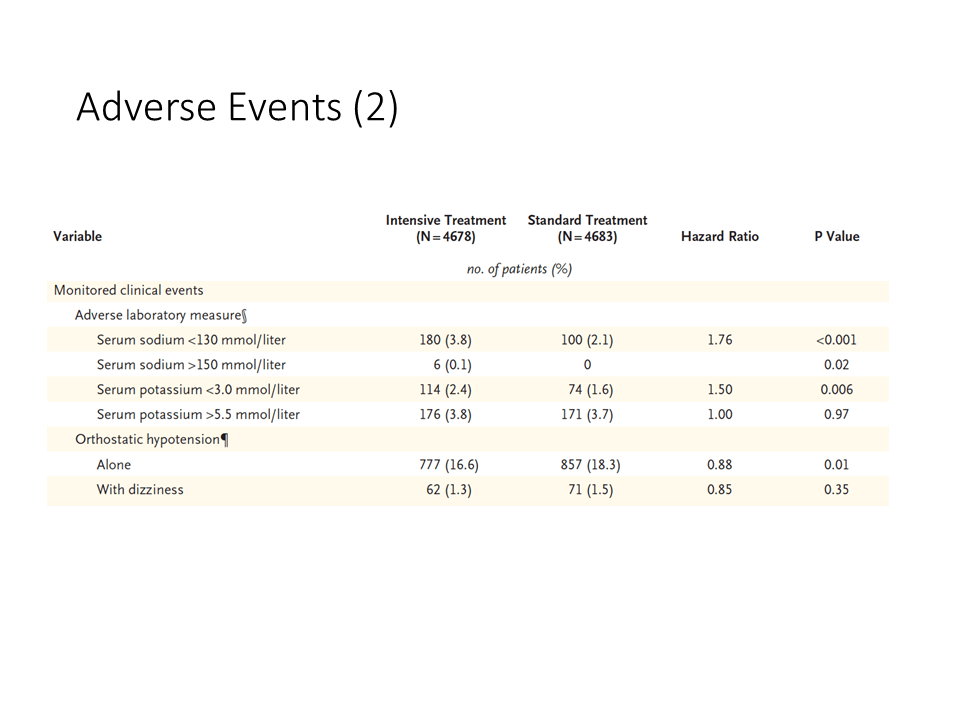Select the "Variable" column header
Screen dimensions: 960x720
pos(78,236)
